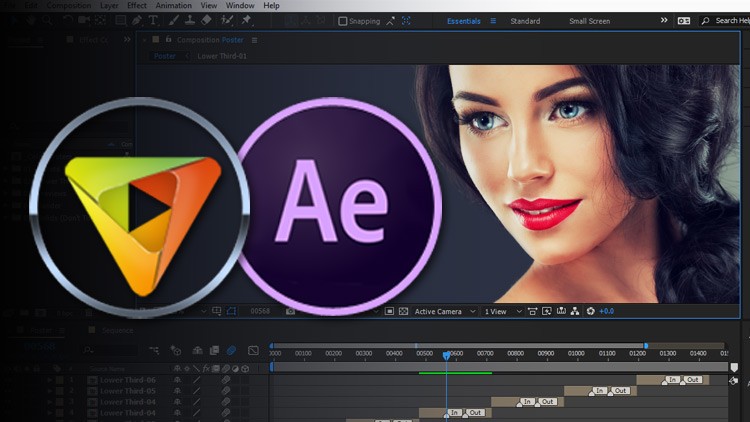Switch to the Standard workspace
Image resolution: width=750 pixels, height=422 pixels.
(x=525, y=21)
